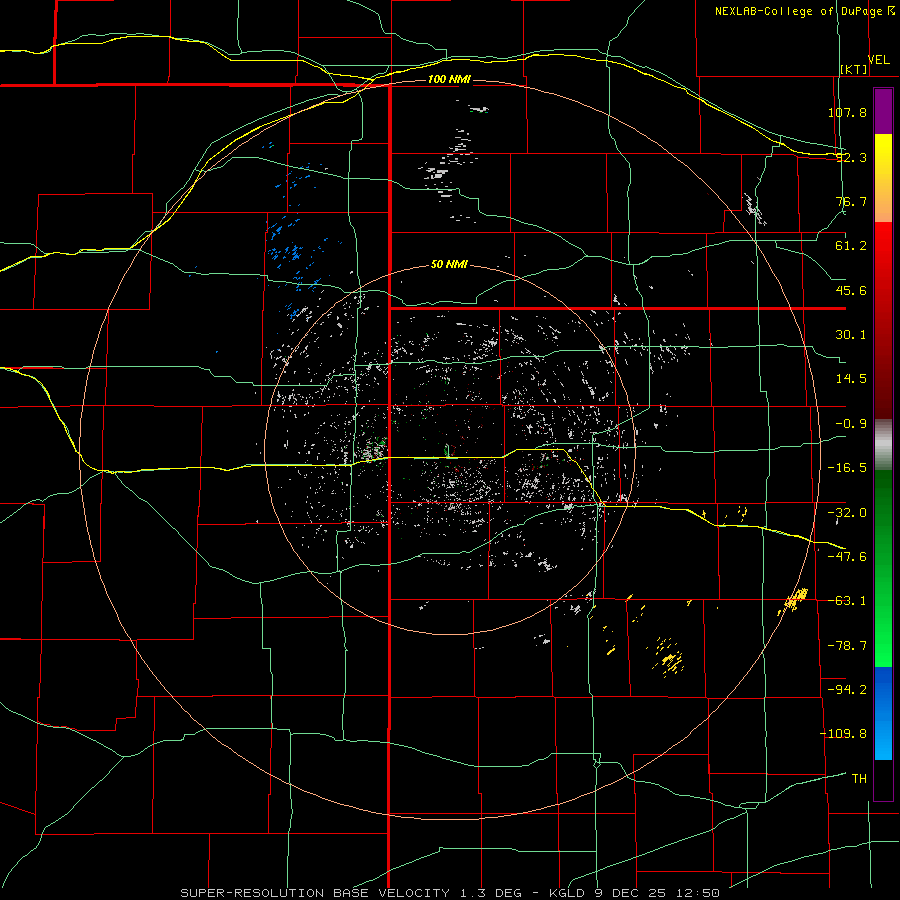Click the -63.1 legend value
The width and height of the screenshot is (900, 900).
[847, 601]
